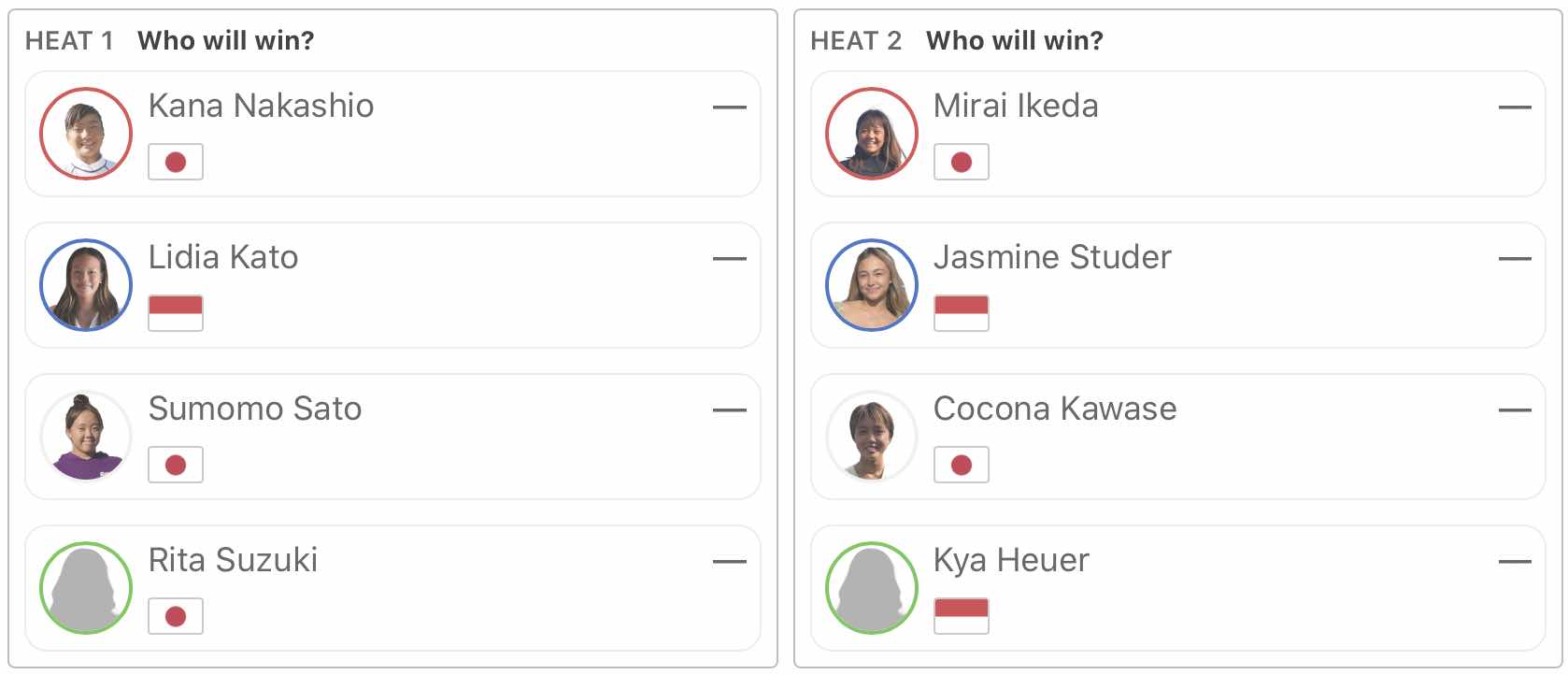Click Japan flag under Kana Nakashio
The width and height of the screenshot is (1568, 675).
(176, 162)
